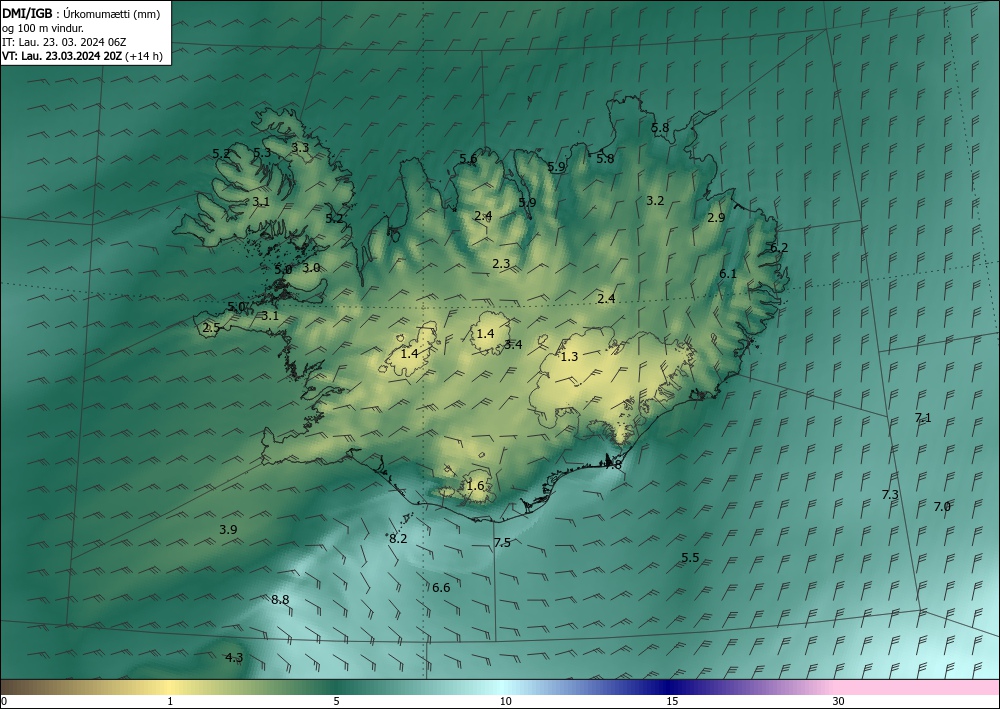1000x709 pixels.
Task: Click the "7.0" value over the eastern sea
Action: coord(942,507)
